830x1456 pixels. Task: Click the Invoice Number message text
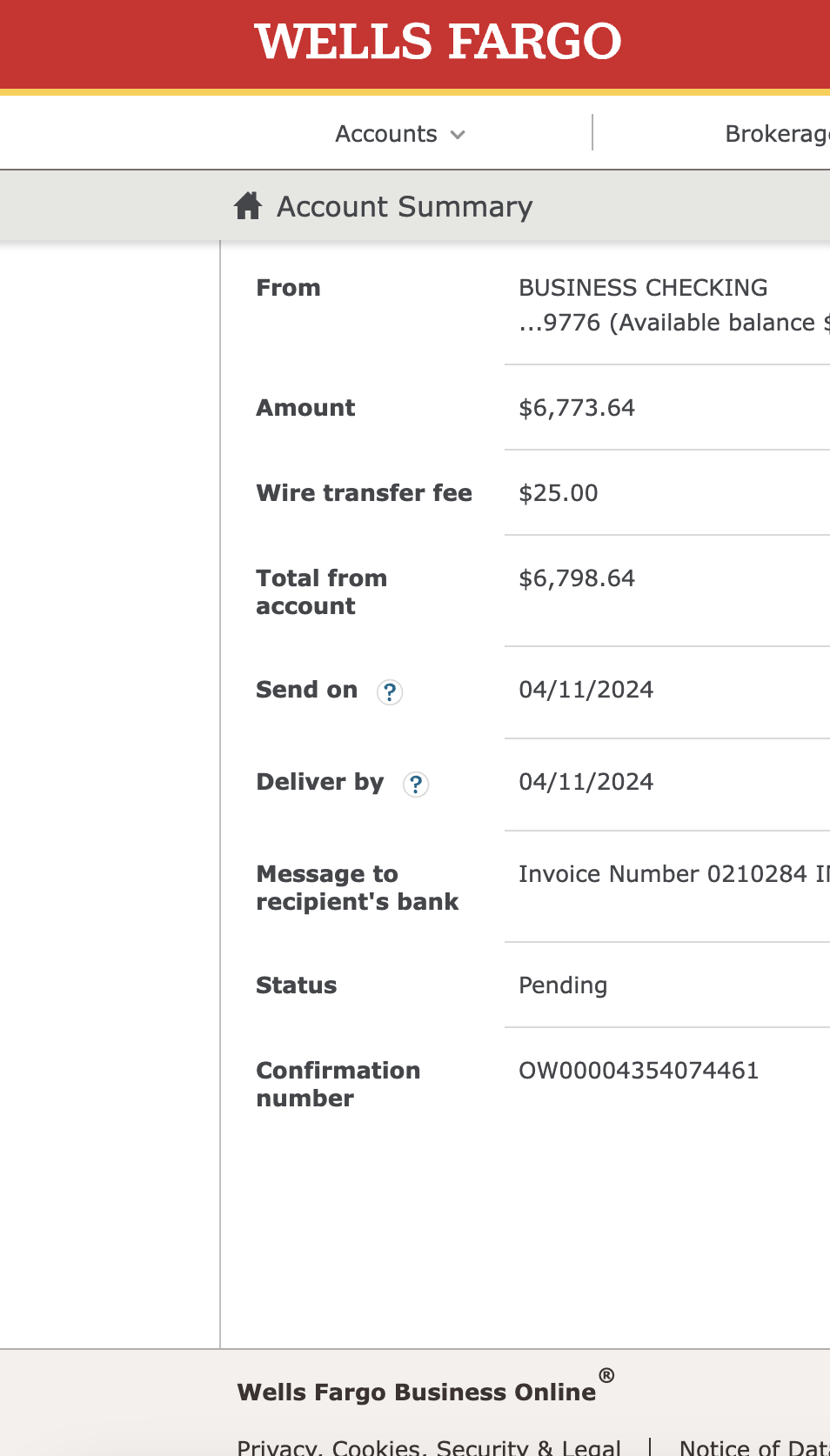[674, 874]
